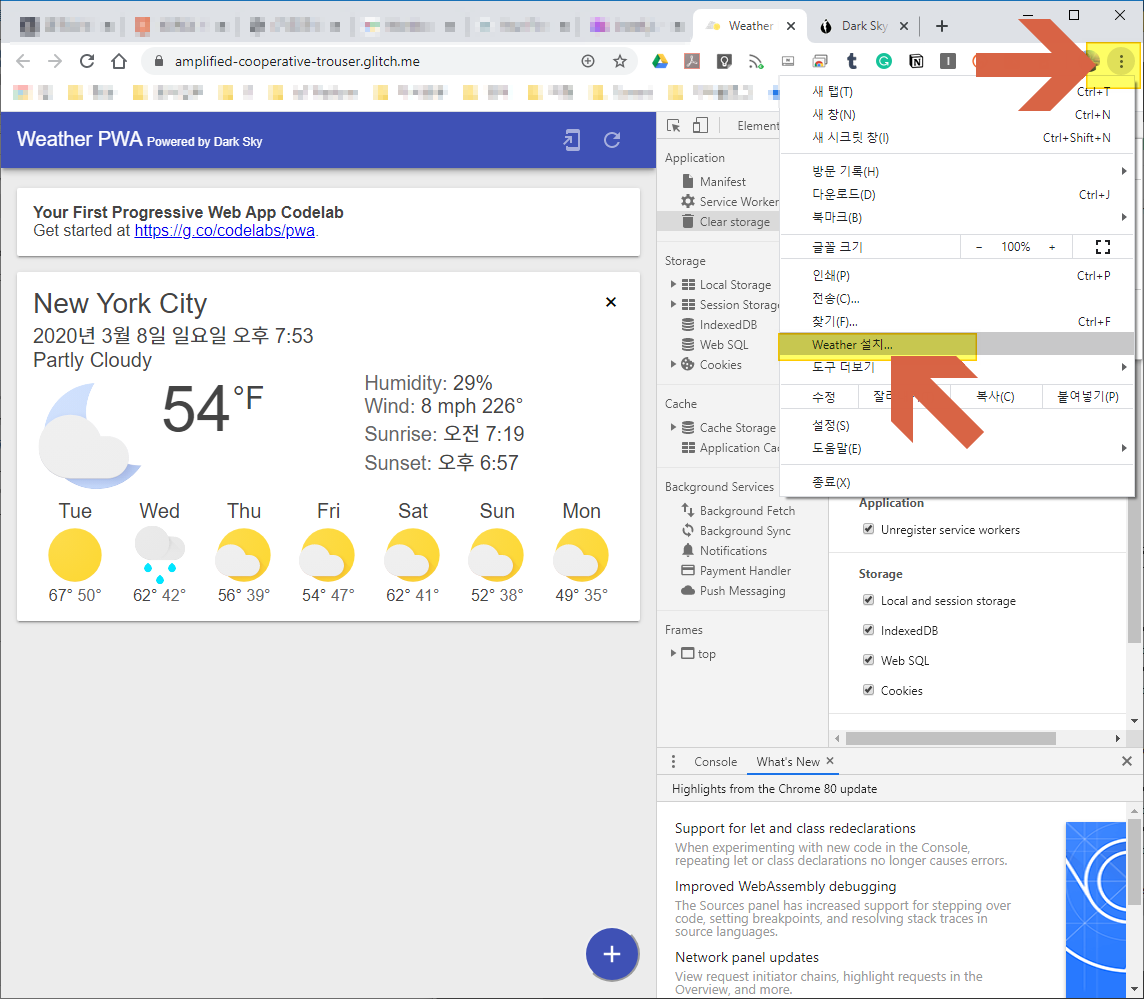Screen dimensions: 1144x999
Task: Select IndexedDB in the Storage section
Action: tap(719, 325)
